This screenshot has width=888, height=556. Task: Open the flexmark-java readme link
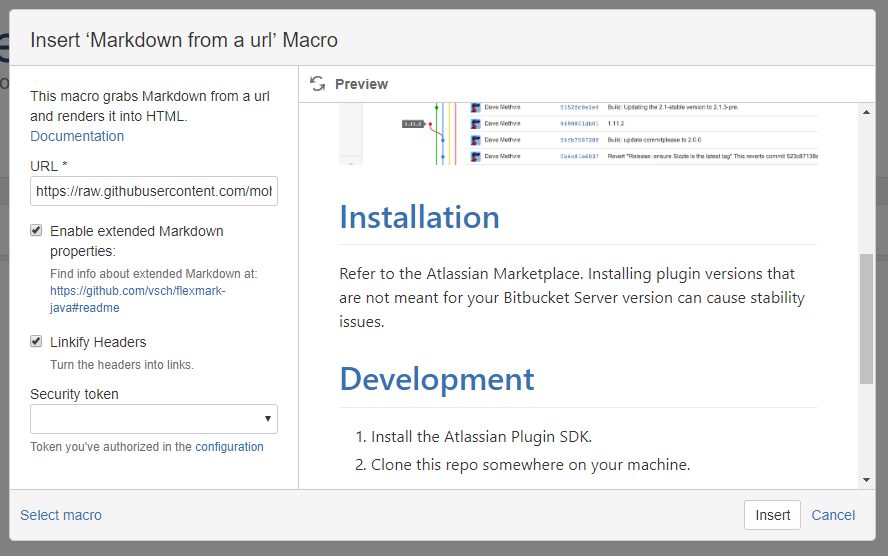point(138,300)
